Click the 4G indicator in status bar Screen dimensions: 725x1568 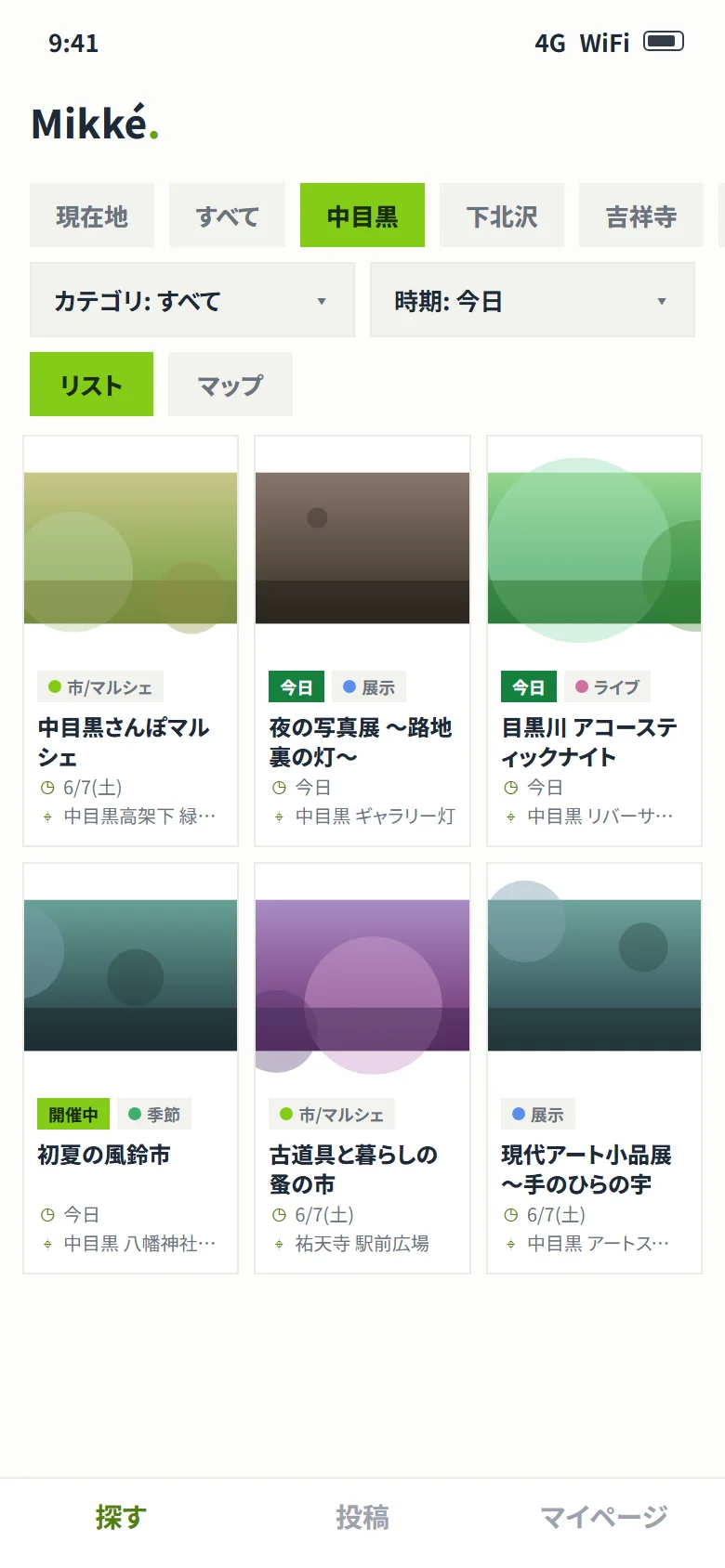(x=550, y=43)
